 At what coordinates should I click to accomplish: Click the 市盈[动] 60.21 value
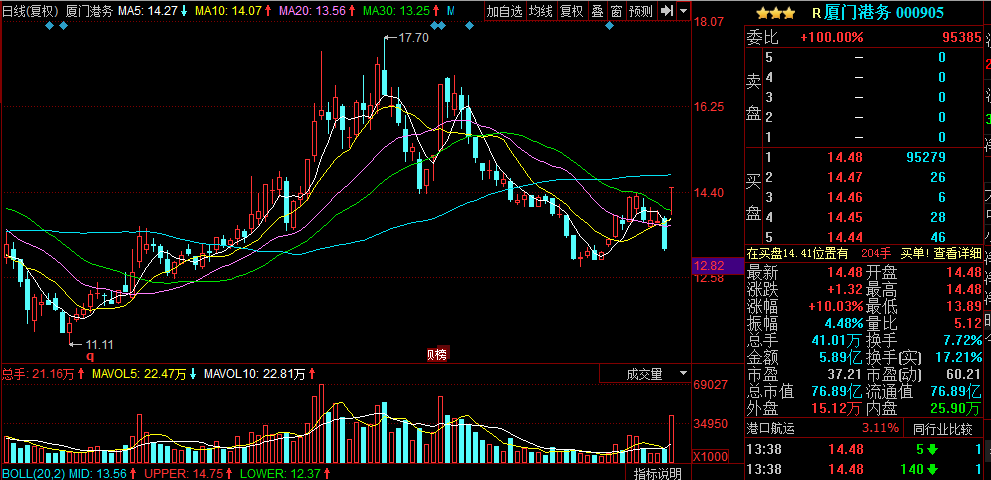964,374
